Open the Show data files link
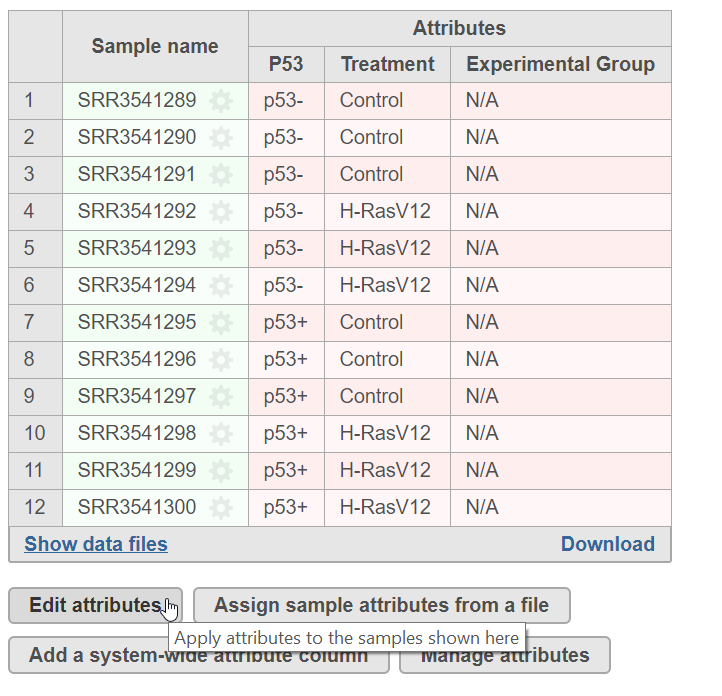722x696 pixels. tap(96, 544)
